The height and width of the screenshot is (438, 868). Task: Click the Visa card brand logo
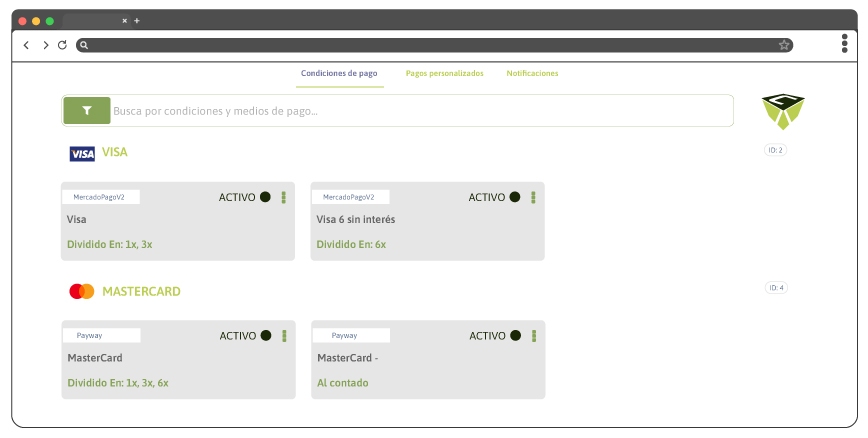click(x=82, y=154)
